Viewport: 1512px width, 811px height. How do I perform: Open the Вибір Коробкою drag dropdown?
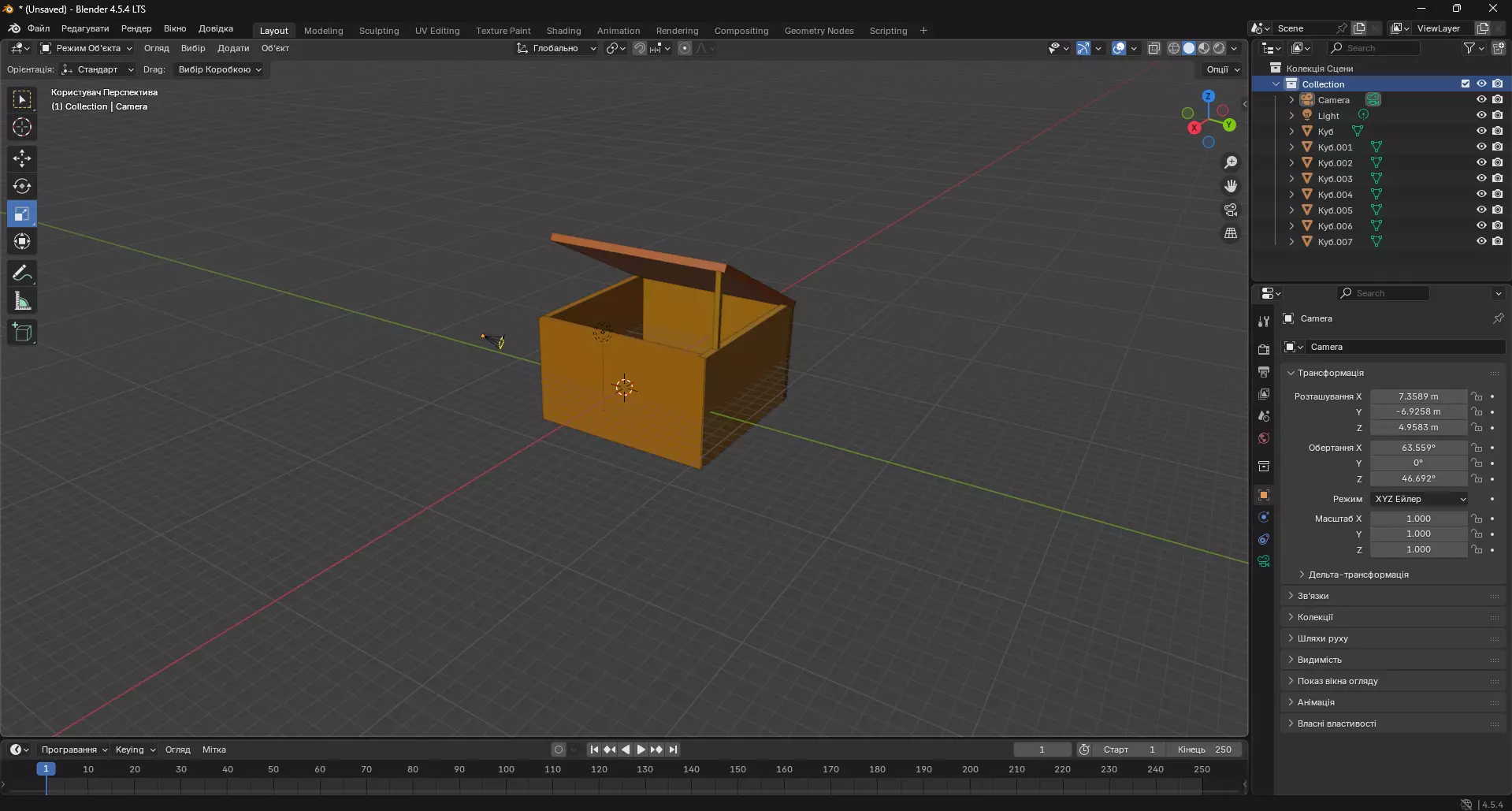pyautogui.click(x=219, y=69)
